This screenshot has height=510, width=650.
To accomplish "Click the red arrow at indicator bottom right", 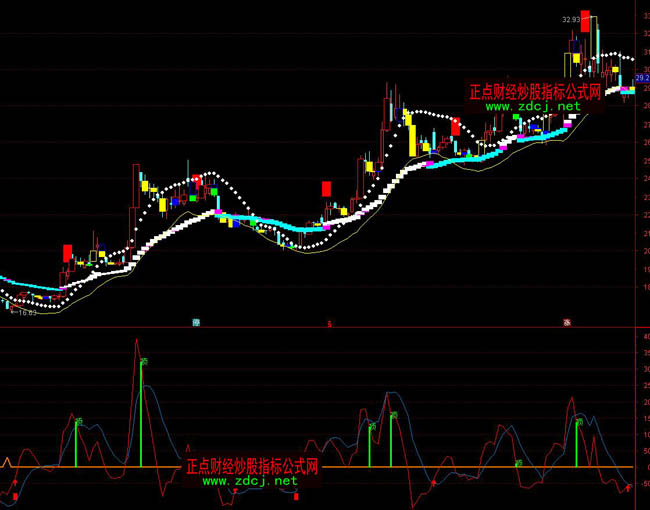I will [627, 489].
